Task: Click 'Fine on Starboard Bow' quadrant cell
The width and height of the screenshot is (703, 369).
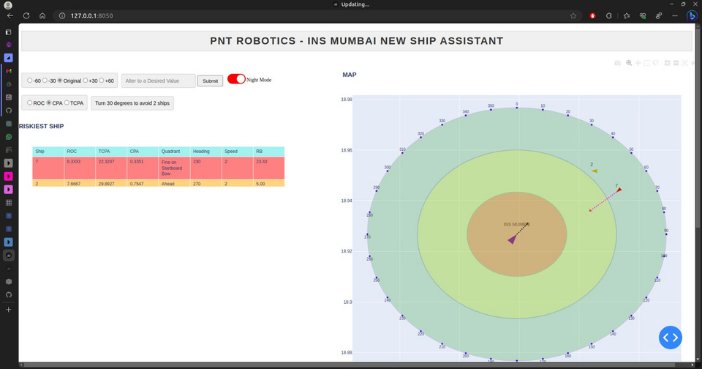Action: [174, 168]
